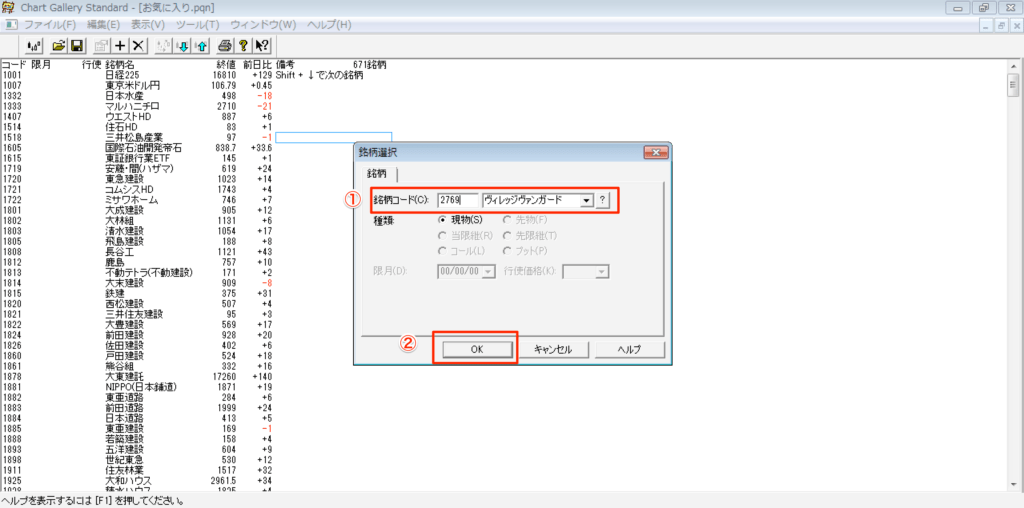Open the ウィンドウ(W) menu
This screenshot has height=508, width=1024.
tap(263, 25)
